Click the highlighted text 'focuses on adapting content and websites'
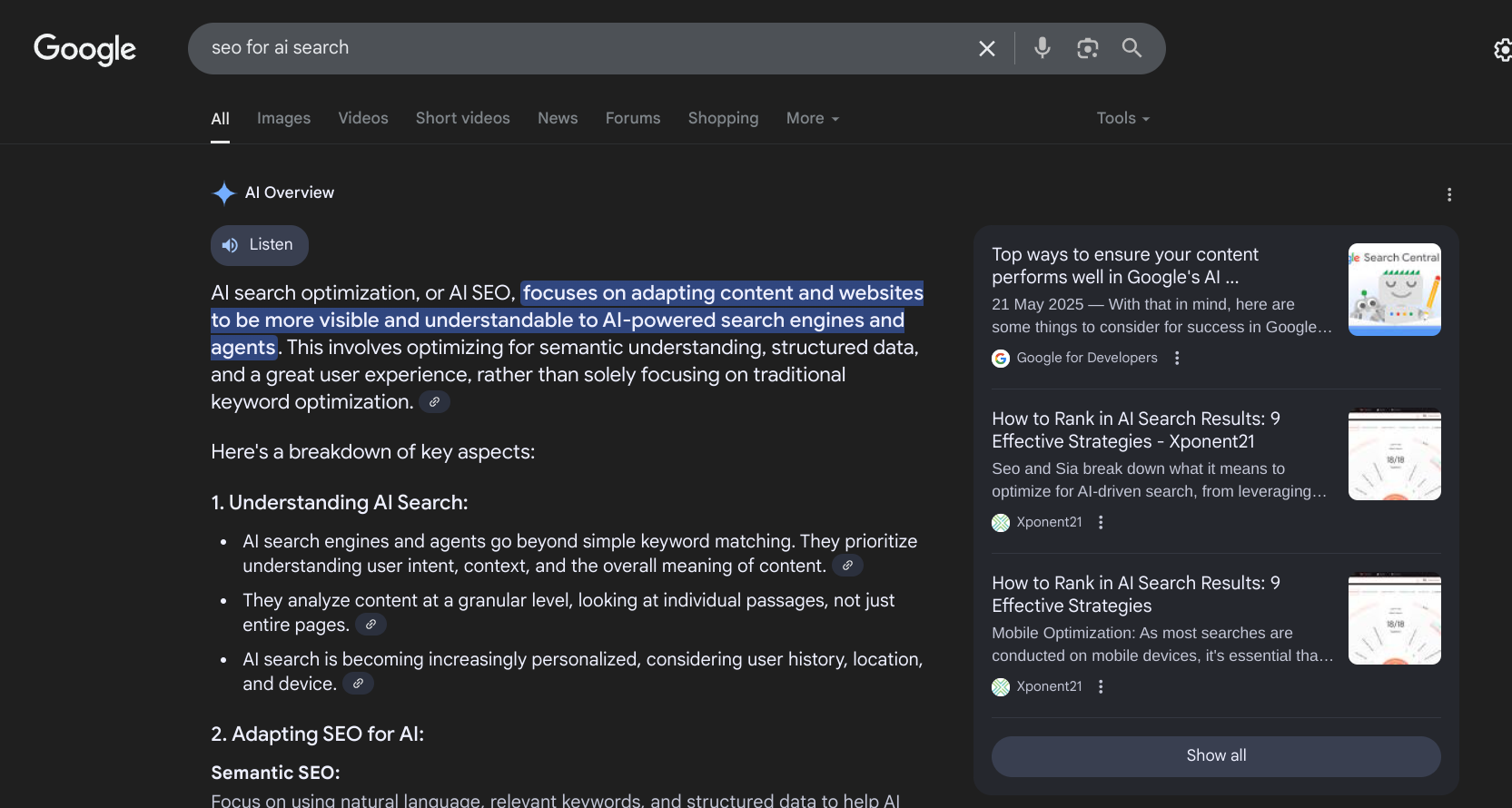Image resolution: width=1512 pixels, height=808 pixels. point(723,293)
